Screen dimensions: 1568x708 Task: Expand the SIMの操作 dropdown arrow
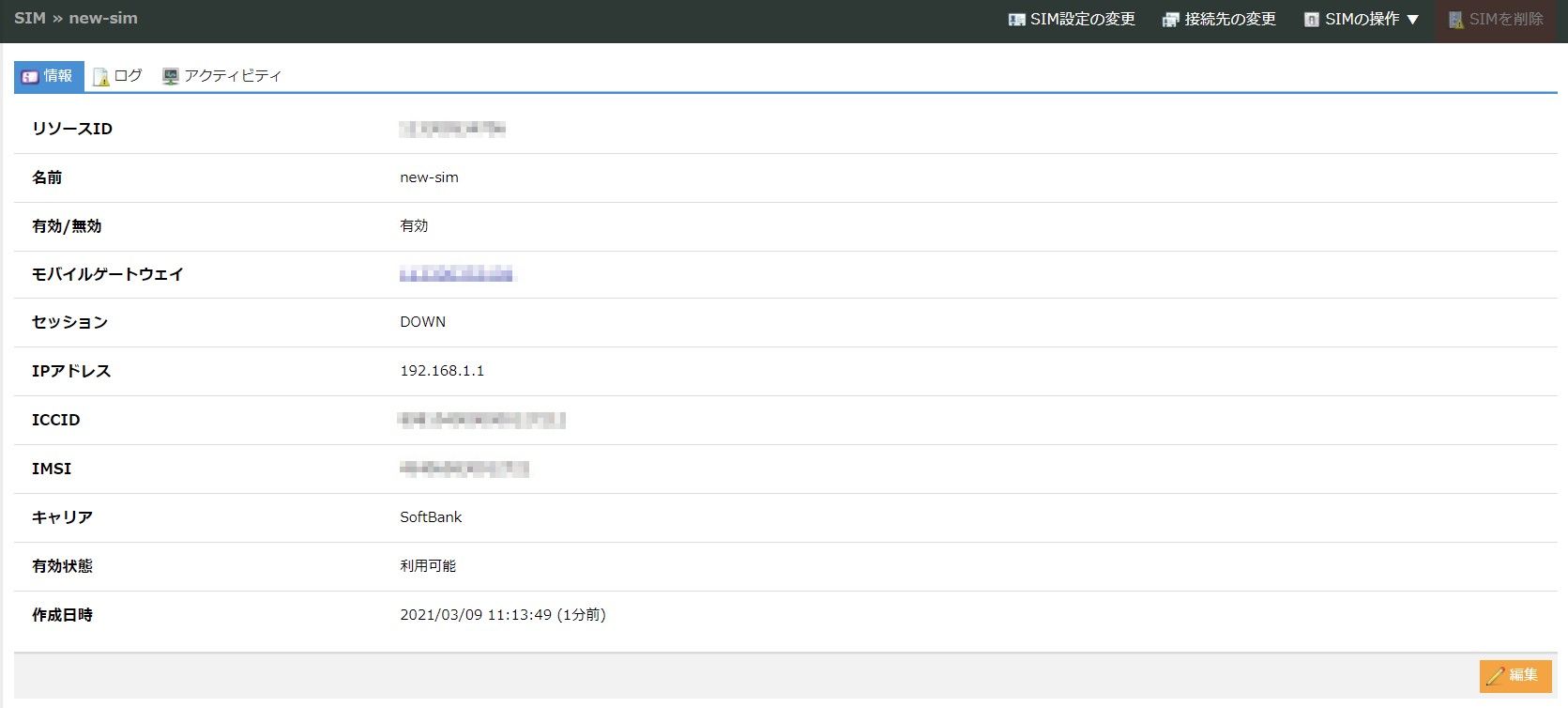pyautogui.click(x=1412, y=20)
